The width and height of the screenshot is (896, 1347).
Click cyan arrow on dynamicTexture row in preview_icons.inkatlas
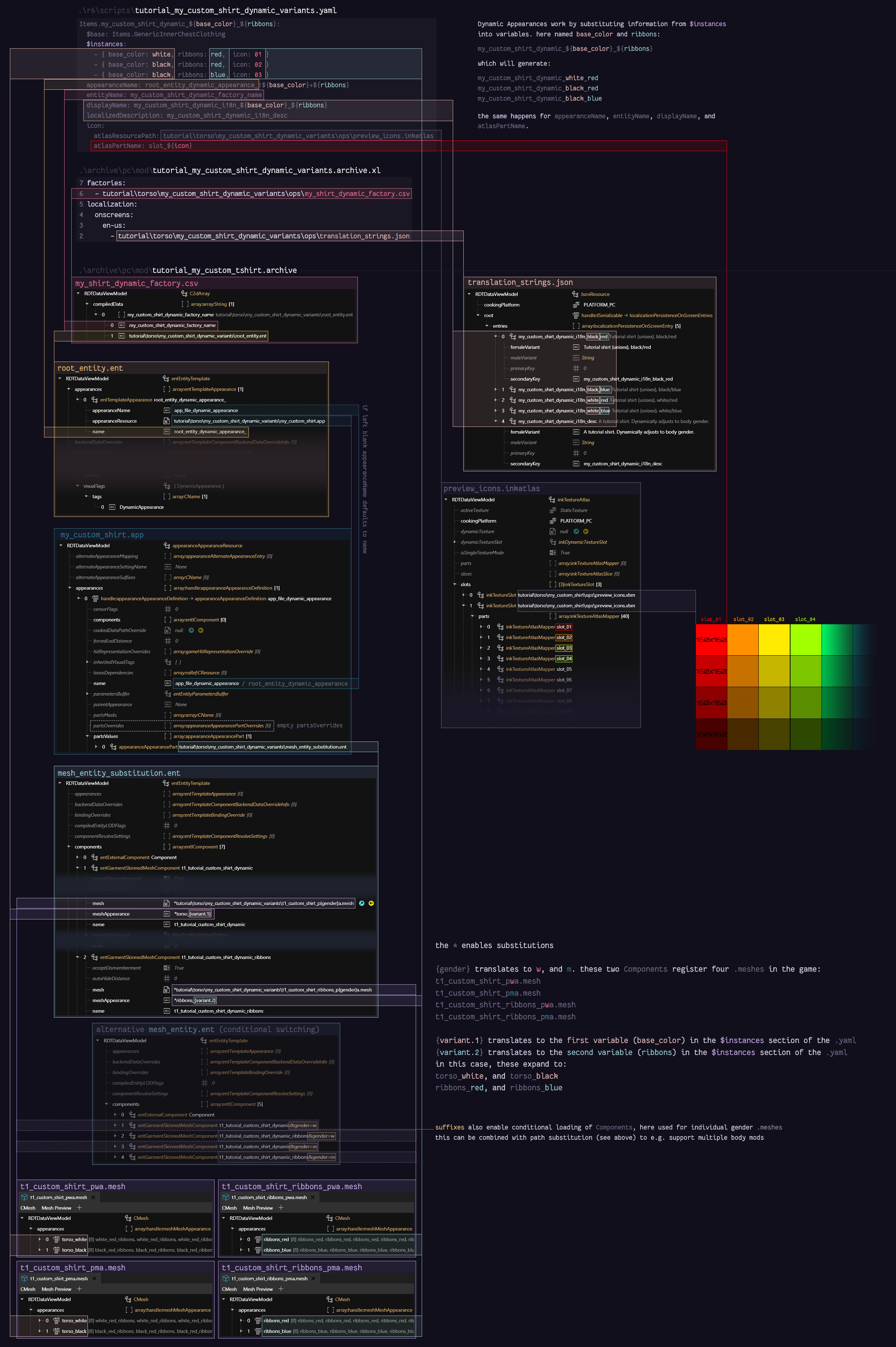[576, 532]
